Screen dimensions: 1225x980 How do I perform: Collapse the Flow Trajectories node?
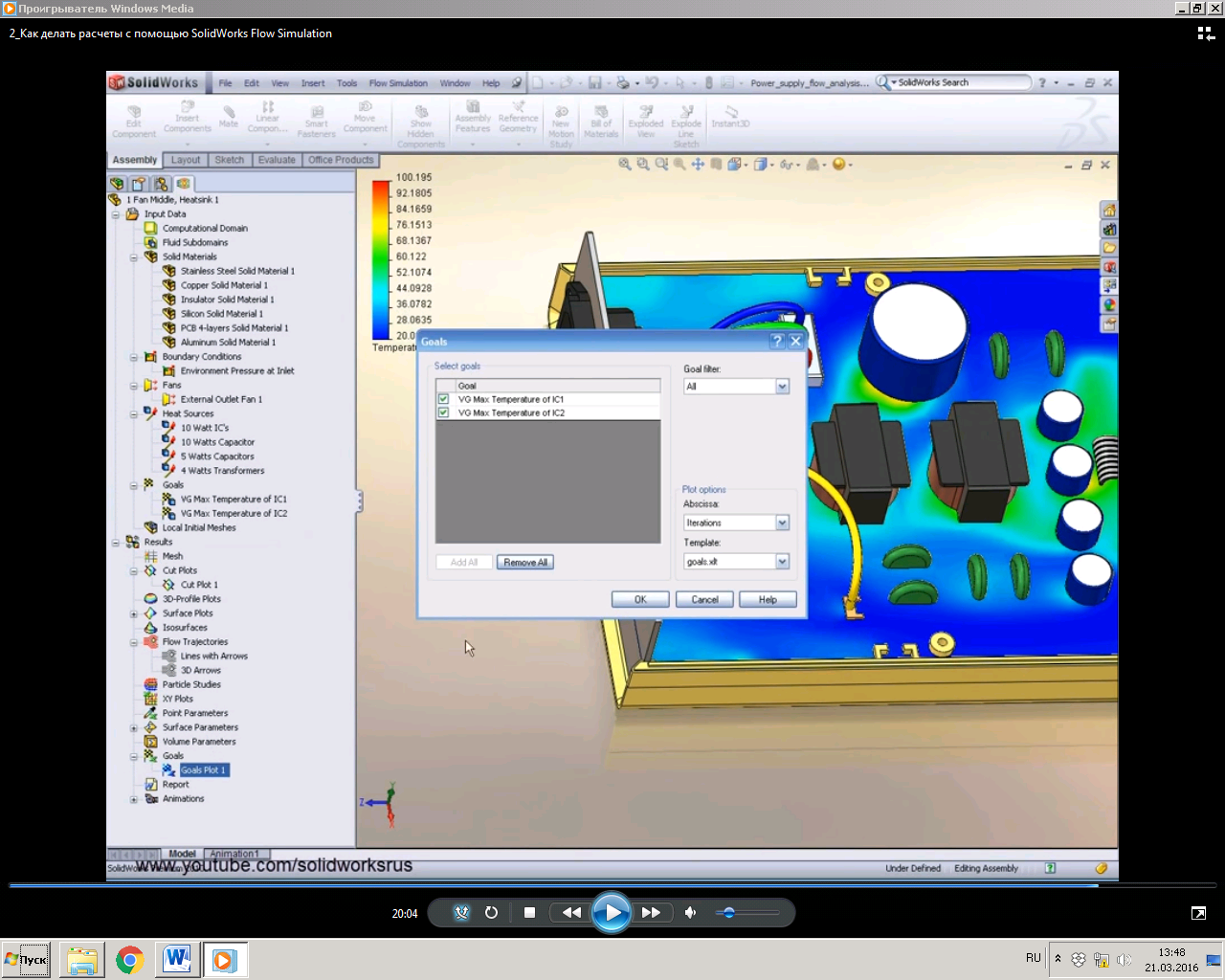tap(134, 642)
